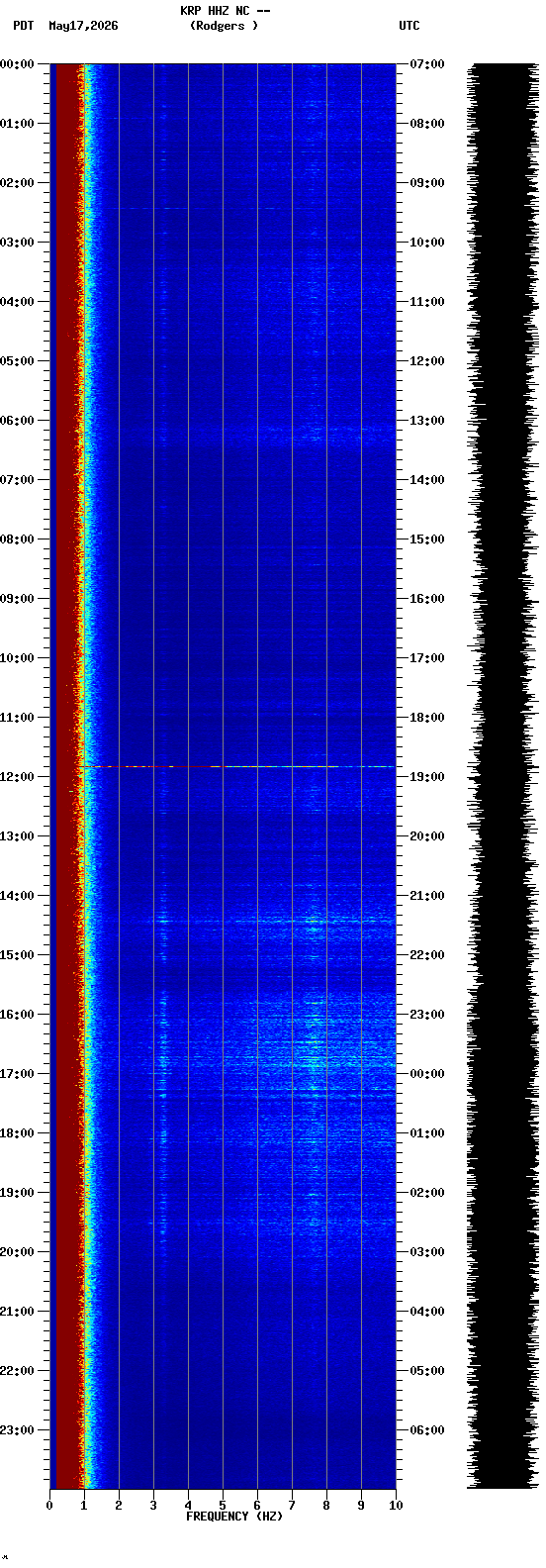Click the 18:00 PDT time label on left axis
Viewport: 546px width, 1568px height.
[17, 1133]
